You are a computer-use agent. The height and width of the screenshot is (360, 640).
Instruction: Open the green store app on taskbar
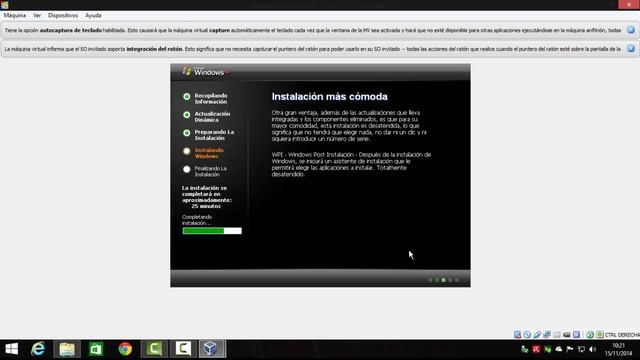click(x=96, y=349)
